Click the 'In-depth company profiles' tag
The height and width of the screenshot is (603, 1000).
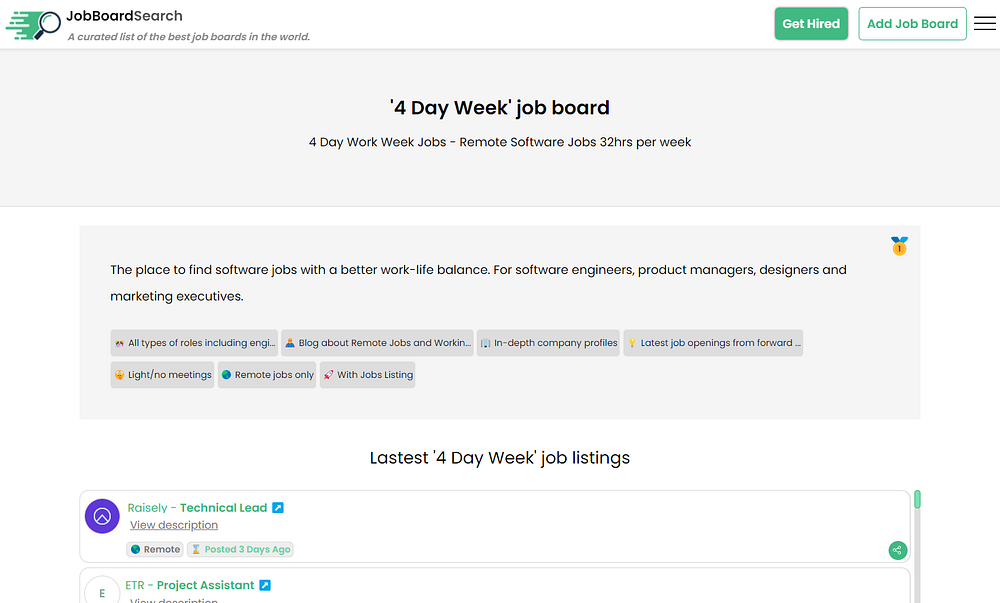548,343
